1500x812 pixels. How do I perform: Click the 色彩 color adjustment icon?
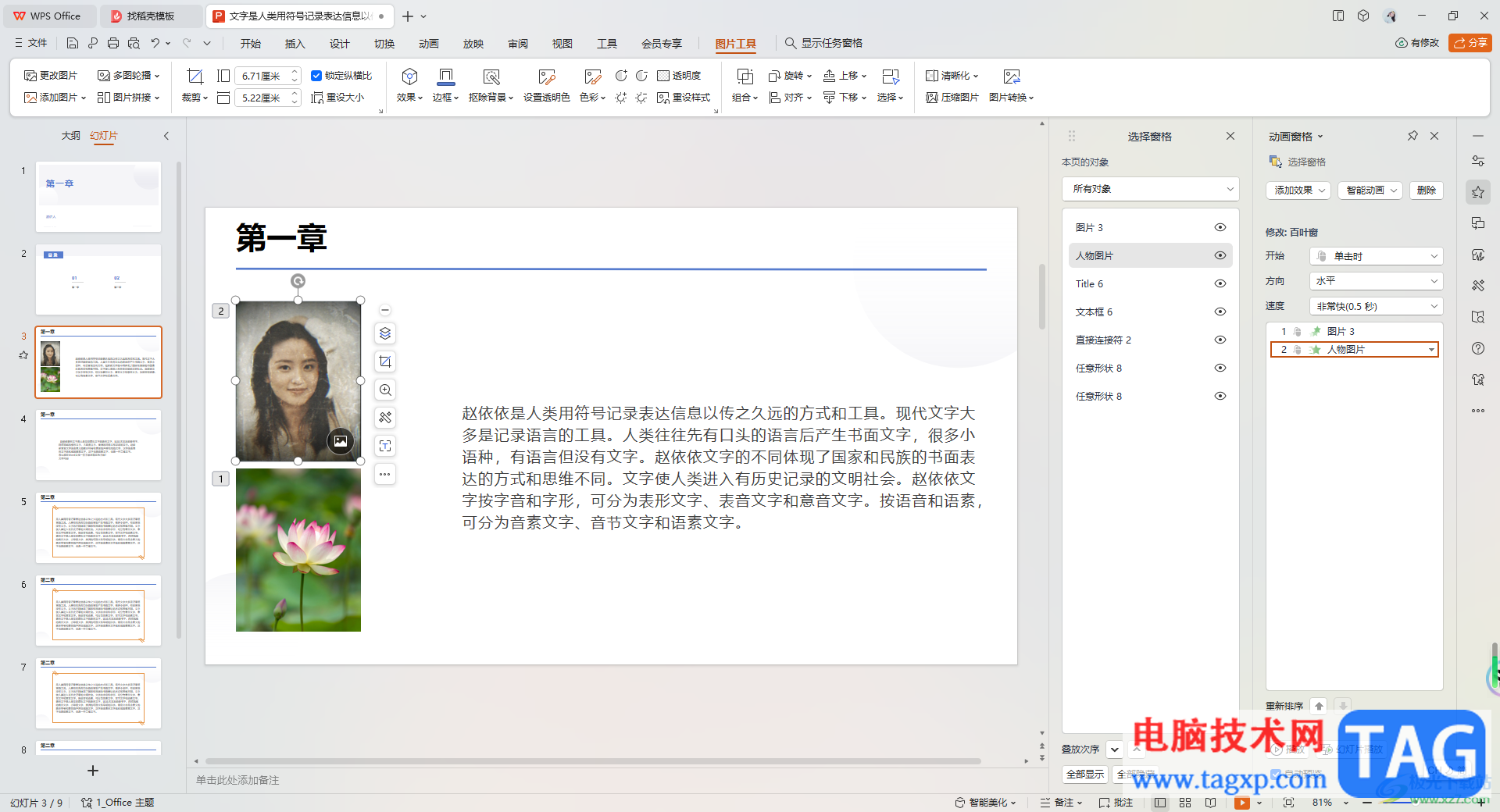pyautogui.click(x=592, y=76)
